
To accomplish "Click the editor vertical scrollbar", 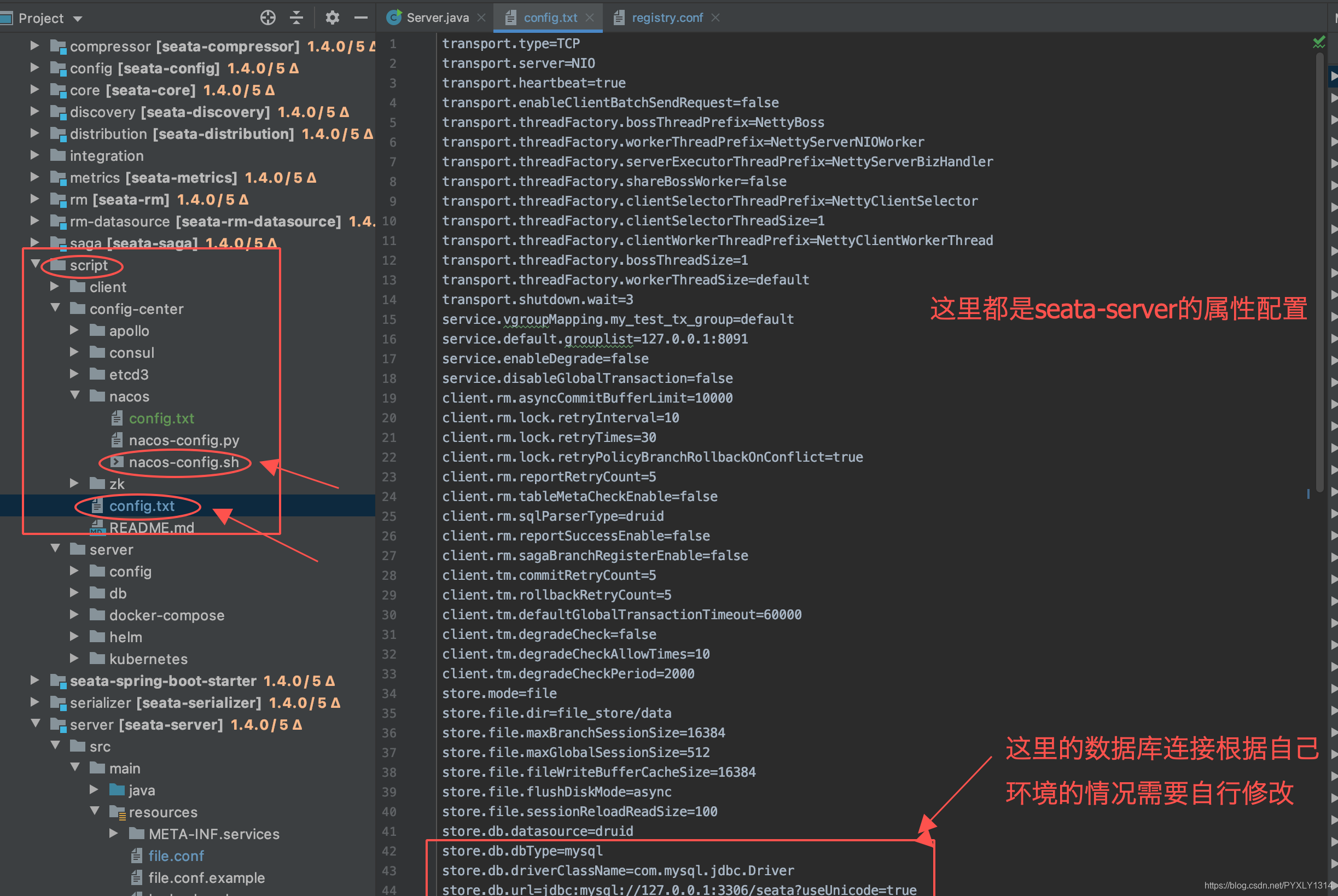I will point(1320,272).
